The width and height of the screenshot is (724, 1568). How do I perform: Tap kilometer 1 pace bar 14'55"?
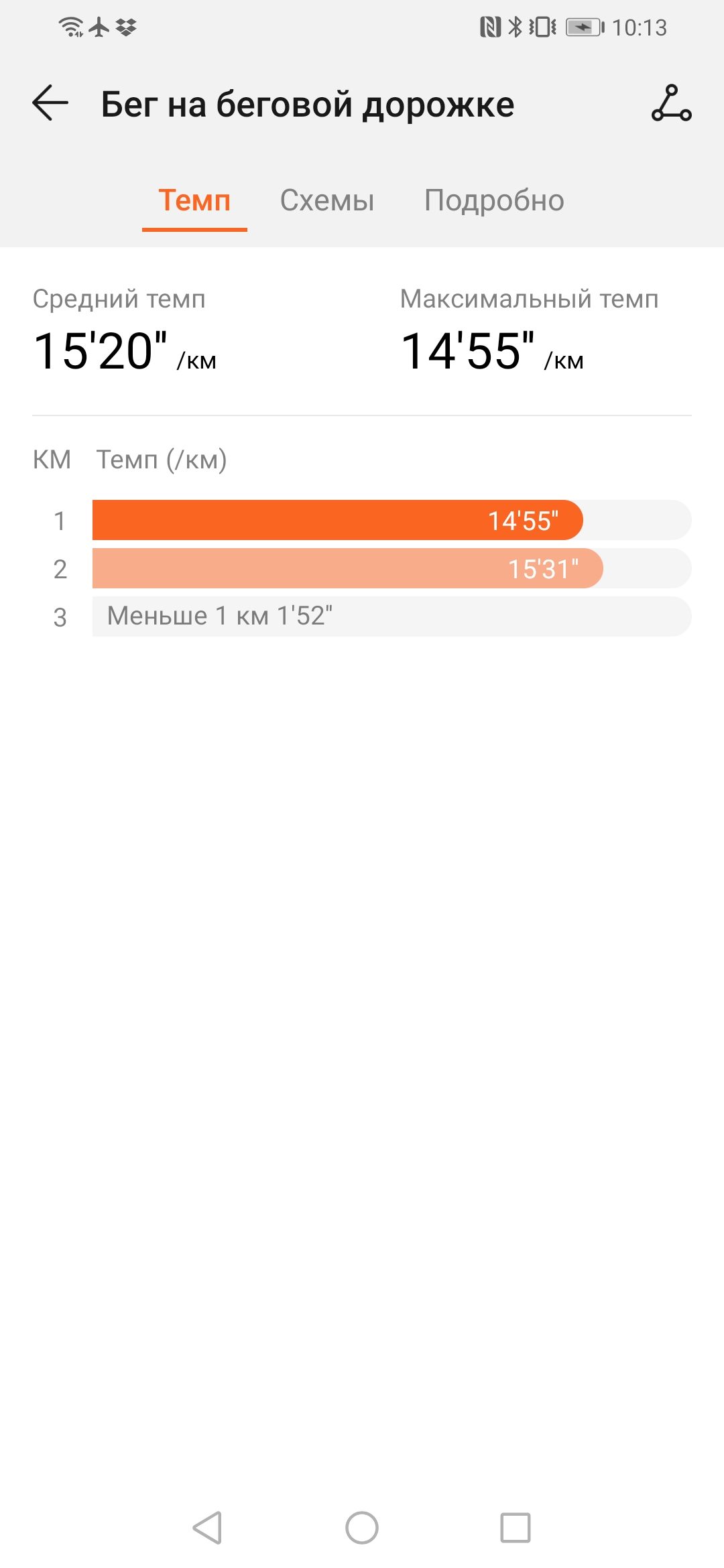pos(337,520)
